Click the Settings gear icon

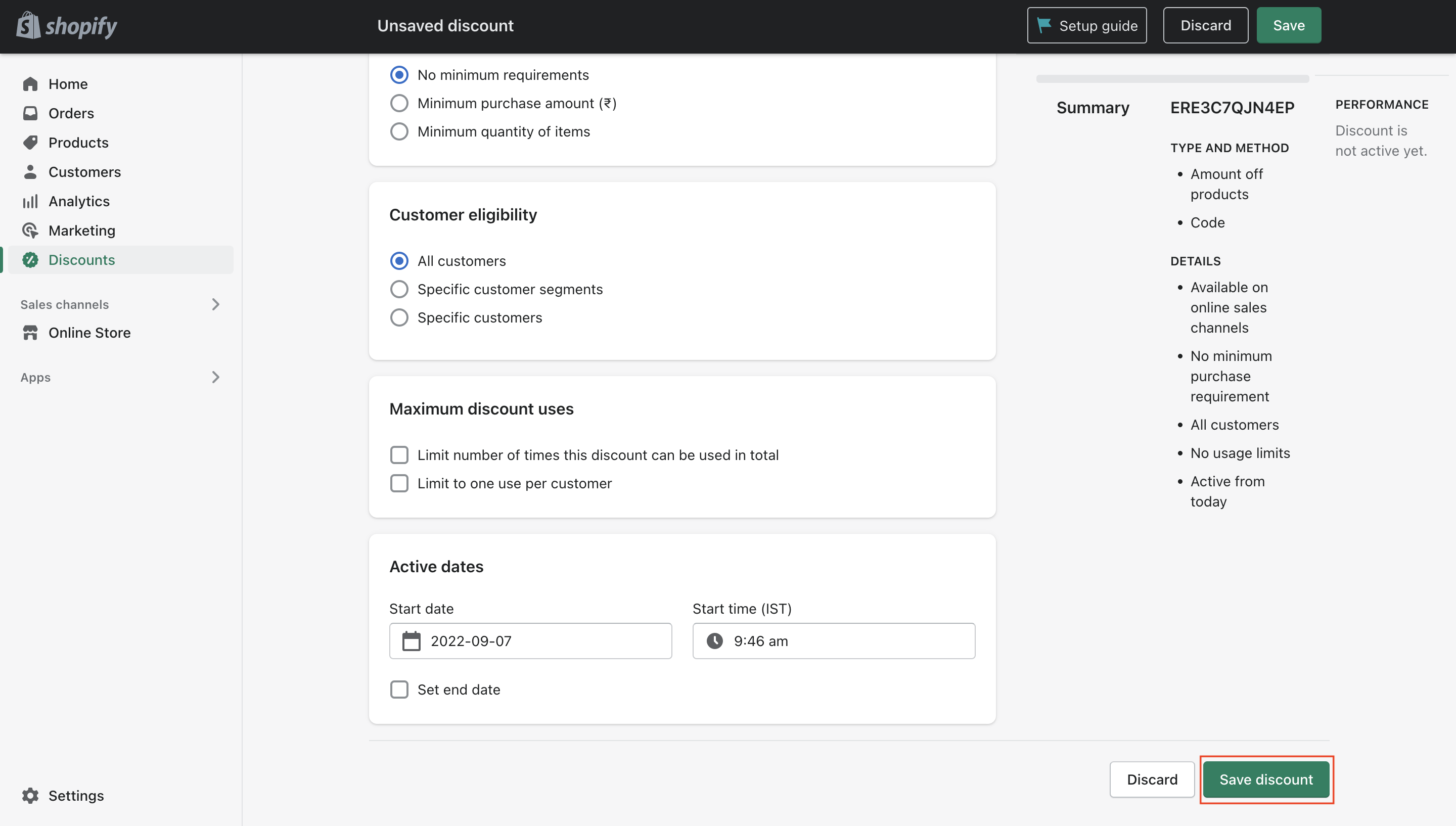coord(30,796)
